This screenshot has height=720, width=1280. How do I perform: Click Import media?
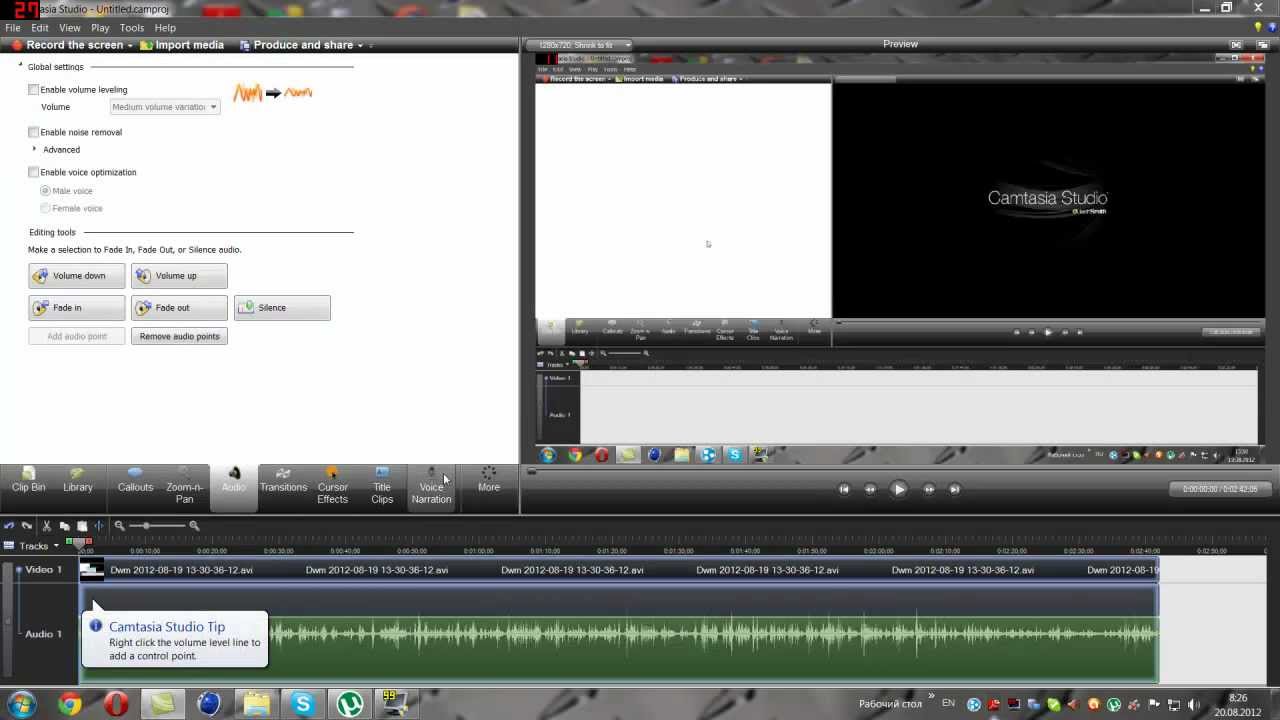[x=182, y=45]
